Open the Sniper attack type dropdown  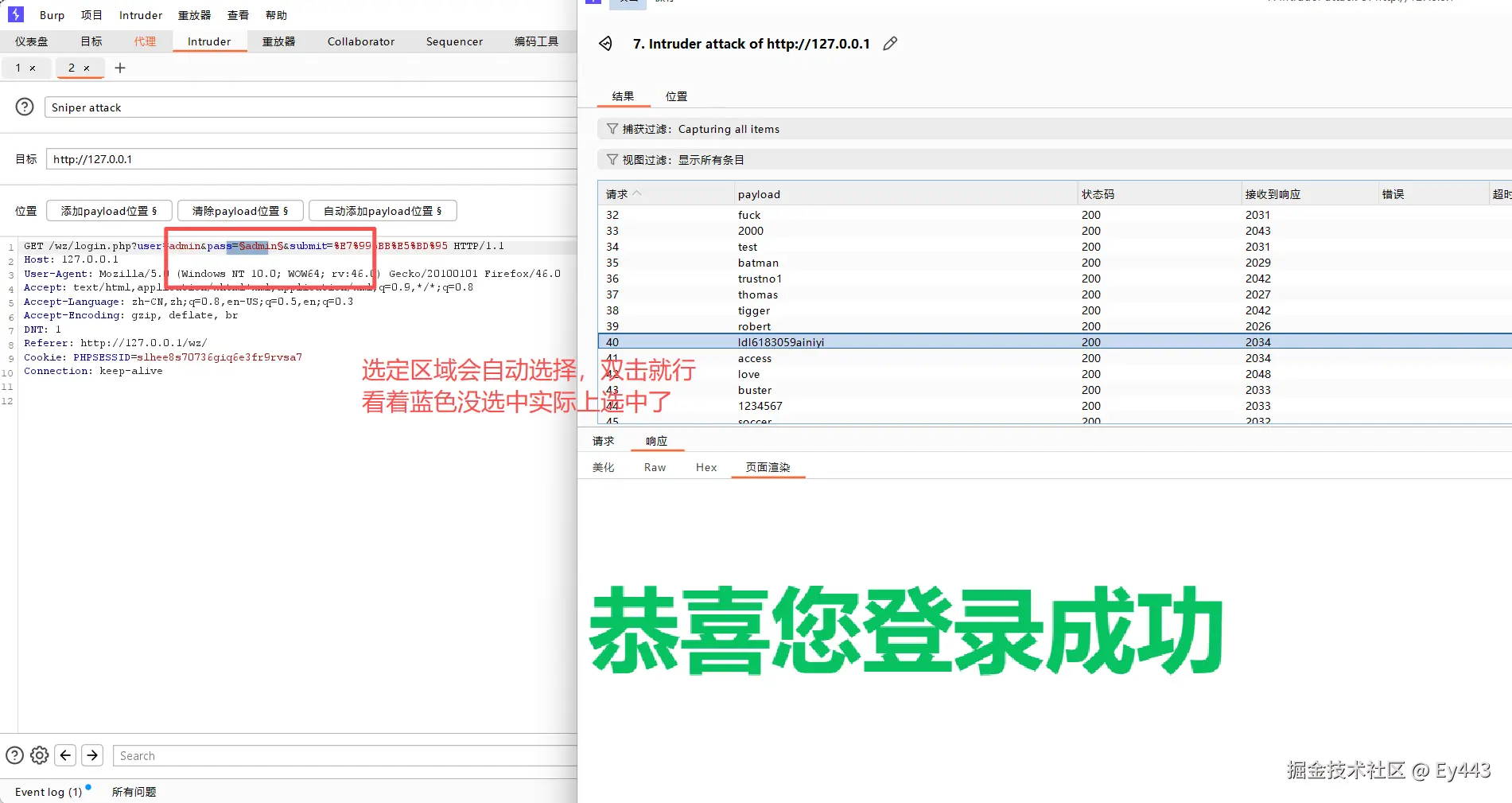click(x=310, y=107)
